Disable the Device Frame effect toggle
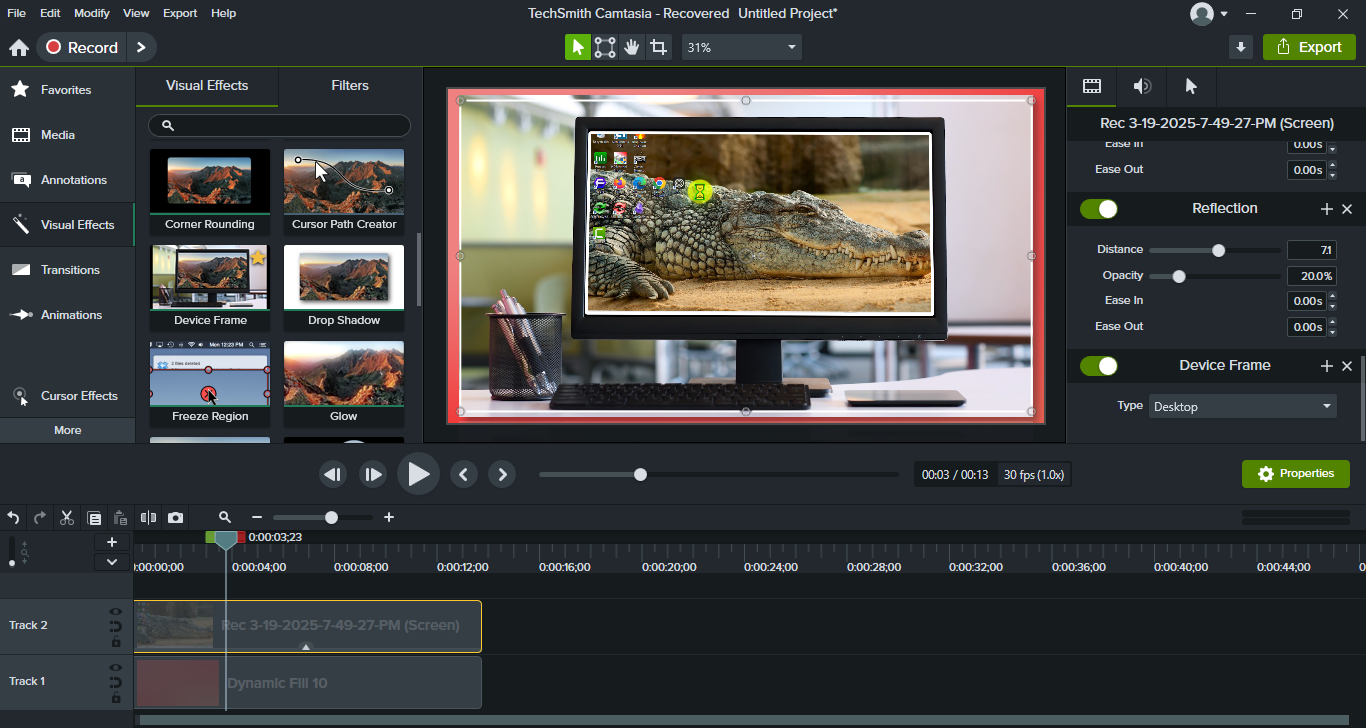 click(1099, 365)
